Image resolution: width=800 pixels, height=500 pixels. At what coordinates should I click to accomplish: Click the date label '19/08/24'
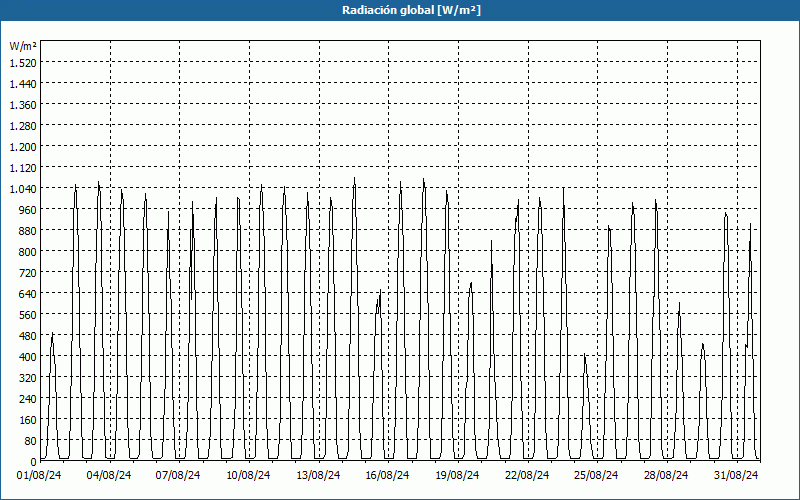pos(457,476)
